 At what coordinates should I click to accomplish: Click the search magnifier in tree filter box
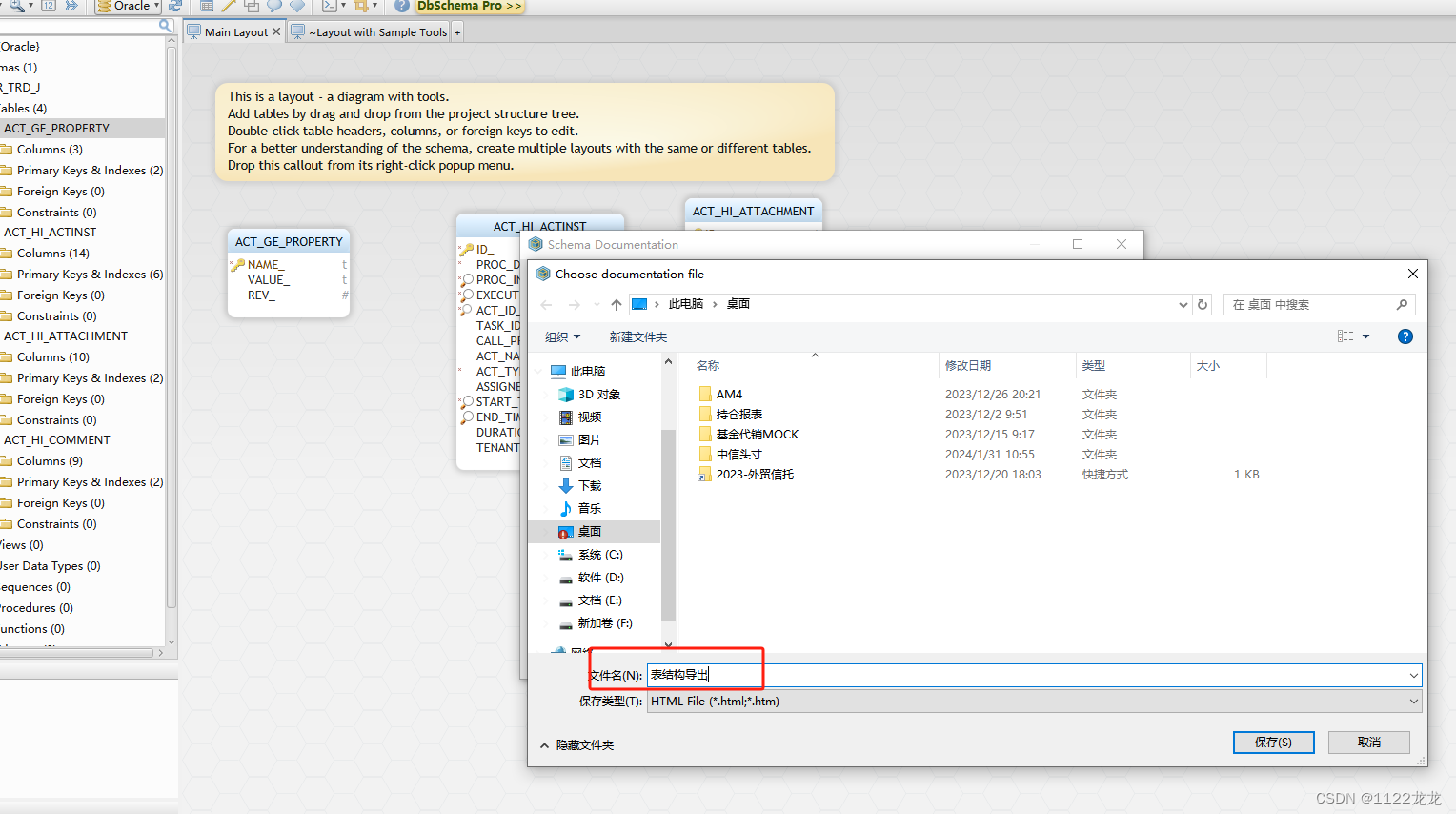point(165,26)
